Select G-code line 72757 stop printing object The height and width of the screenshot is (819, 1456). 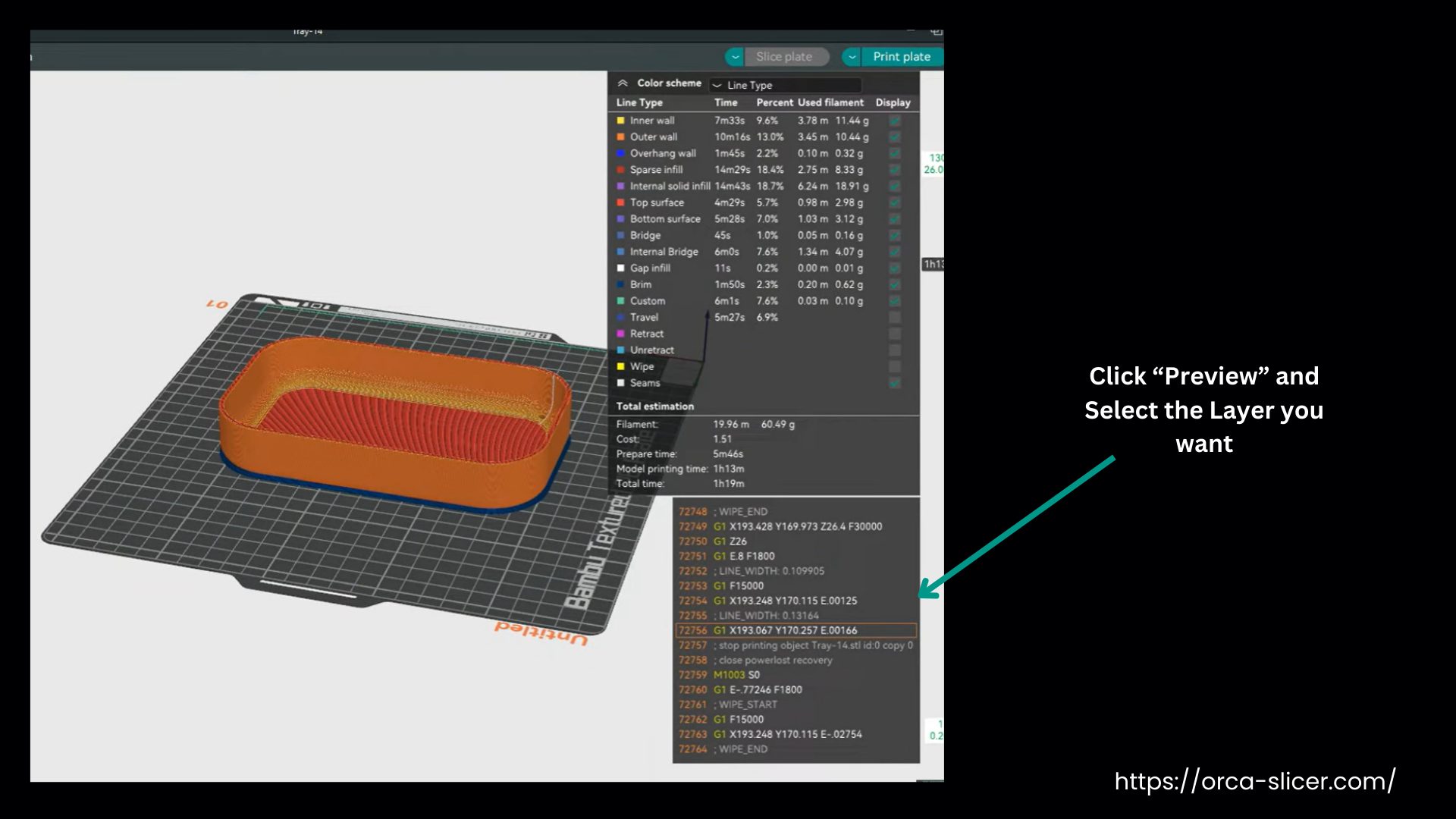[796, 645]
